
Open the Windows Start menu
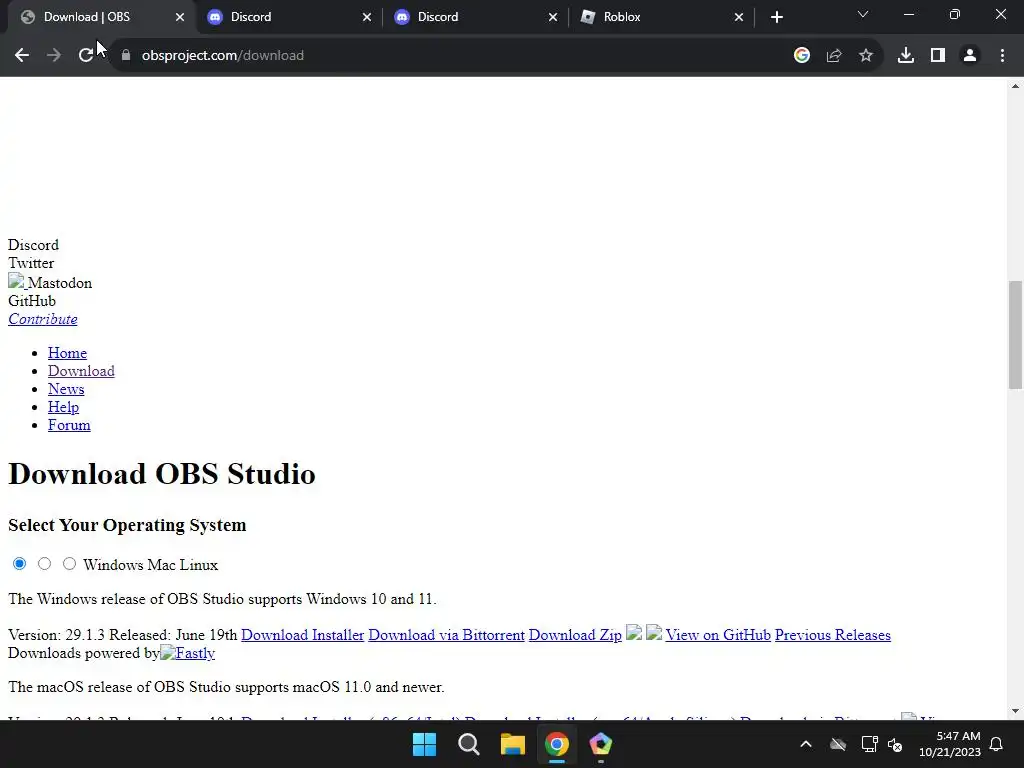coord(424,744)
